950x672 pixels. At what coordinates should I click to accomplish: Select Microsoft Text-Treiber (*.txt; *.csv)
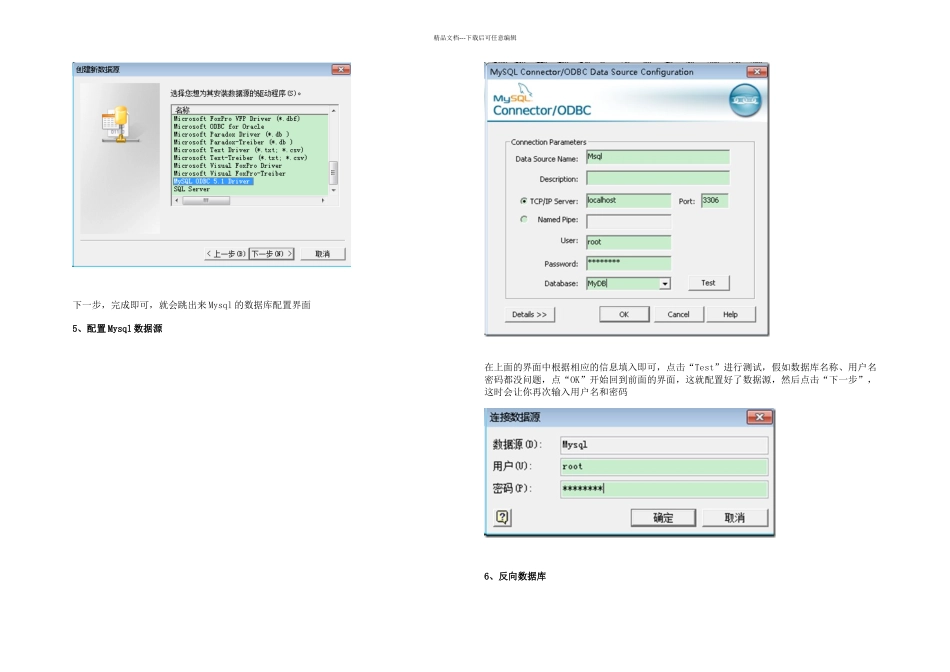[241, 158]
